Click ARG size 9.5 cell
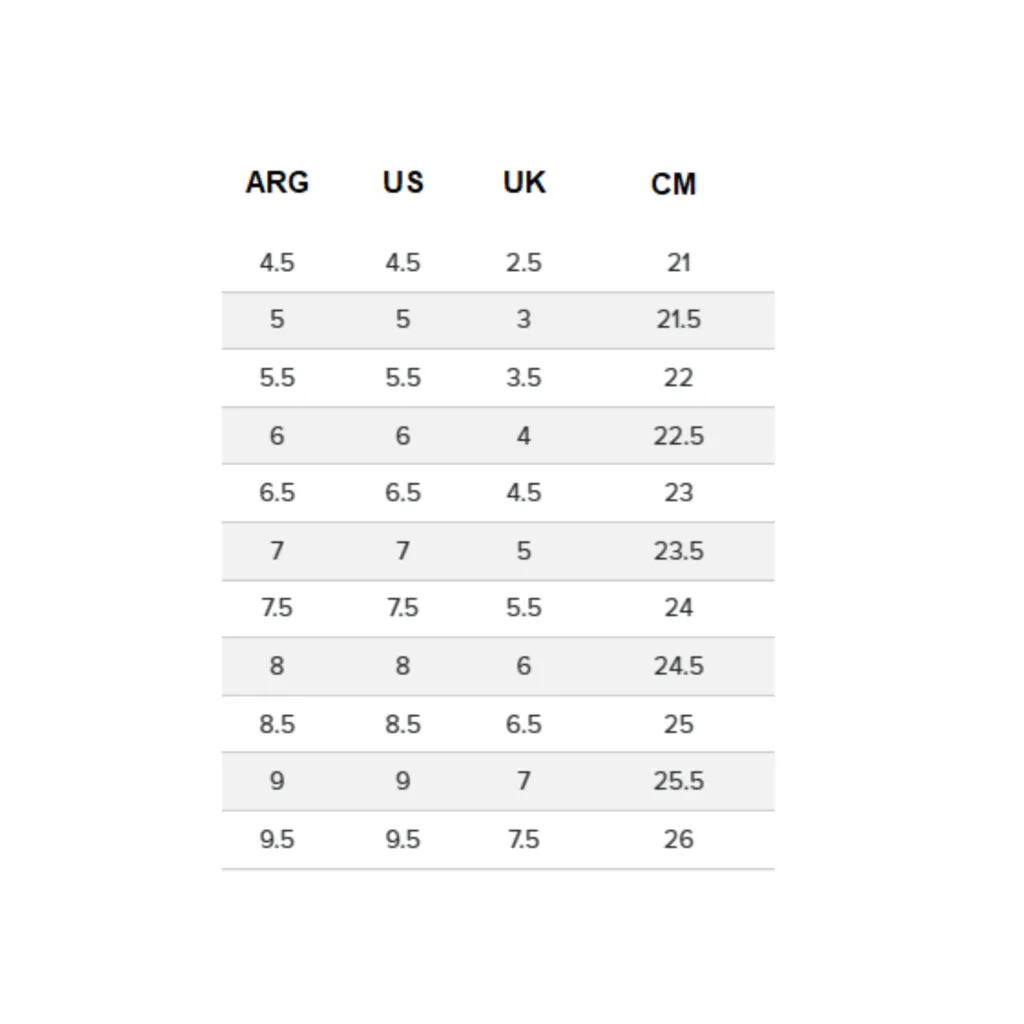 coord(277,839)
